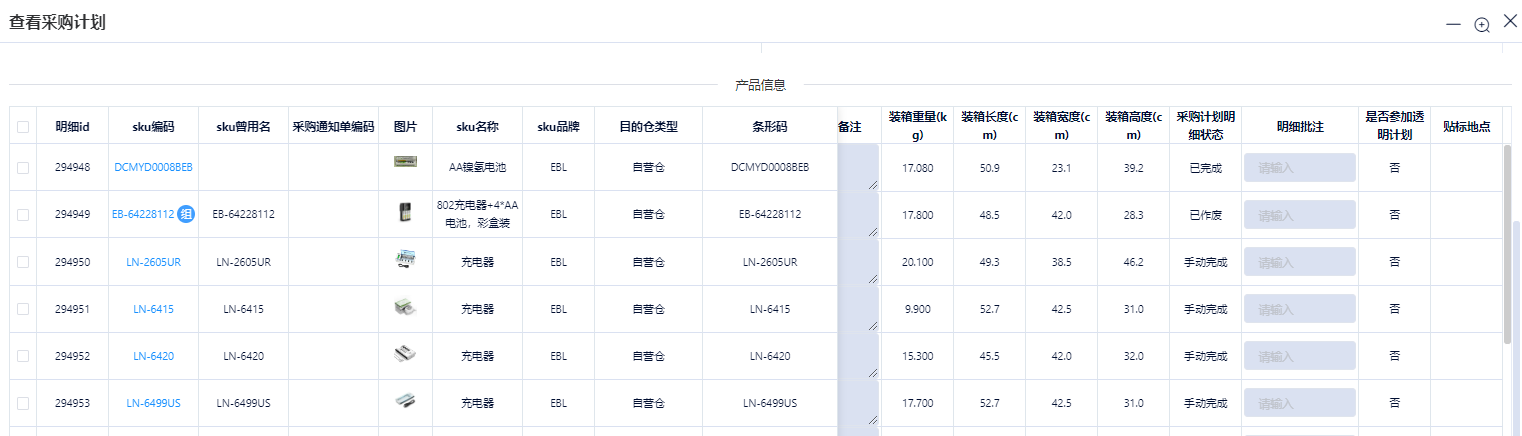Click status cell 已作废 in row 294949
This screenshot has width=1522, height=436.
point(1205,215)
